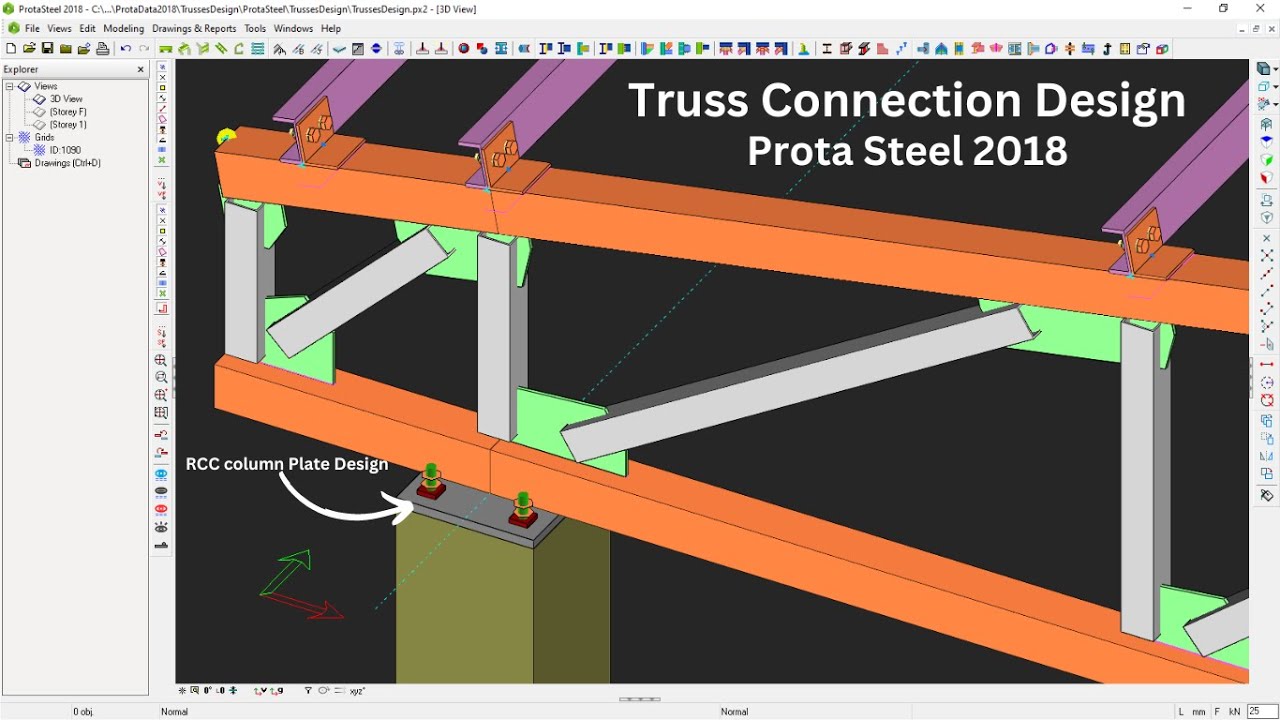Click the Save disk icon

tap(47, 49)
